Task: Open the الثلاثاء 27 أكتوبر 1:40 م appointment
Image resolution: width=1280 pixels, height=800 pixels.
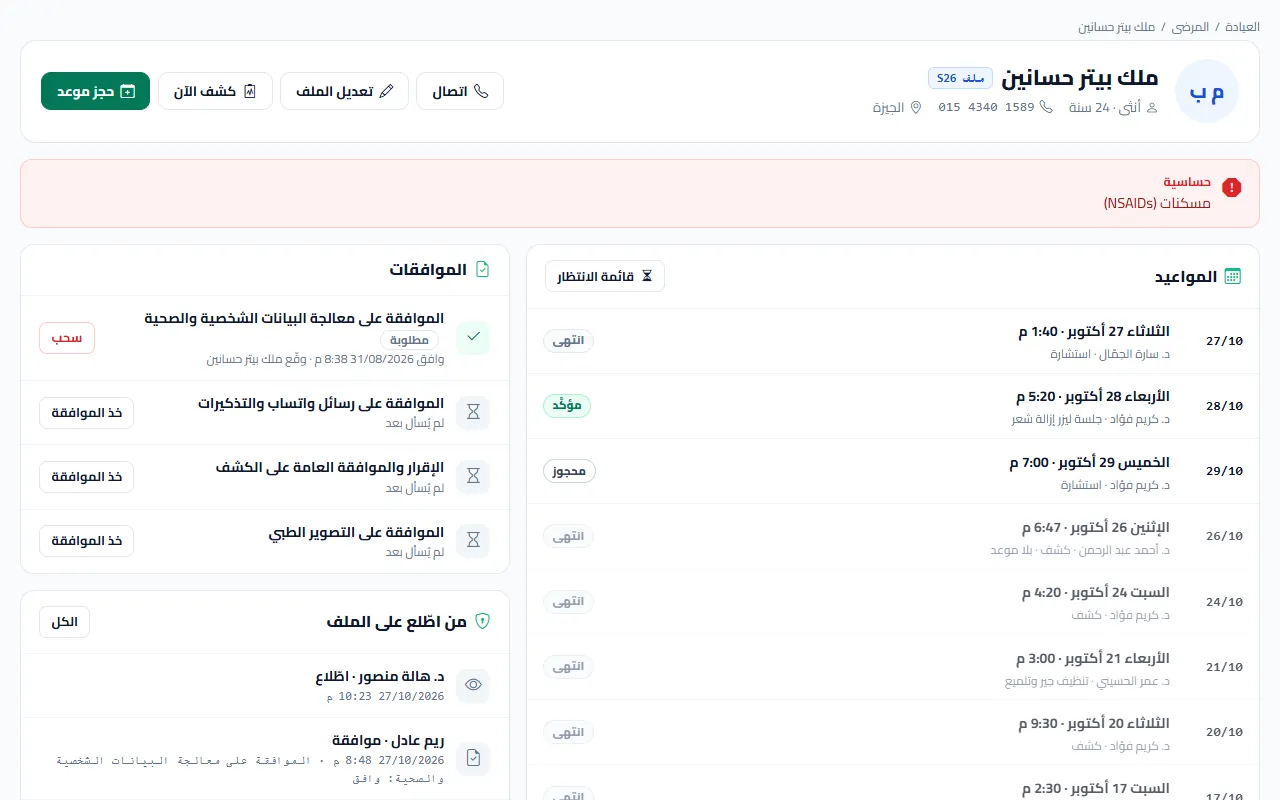Action: point(893,341)
